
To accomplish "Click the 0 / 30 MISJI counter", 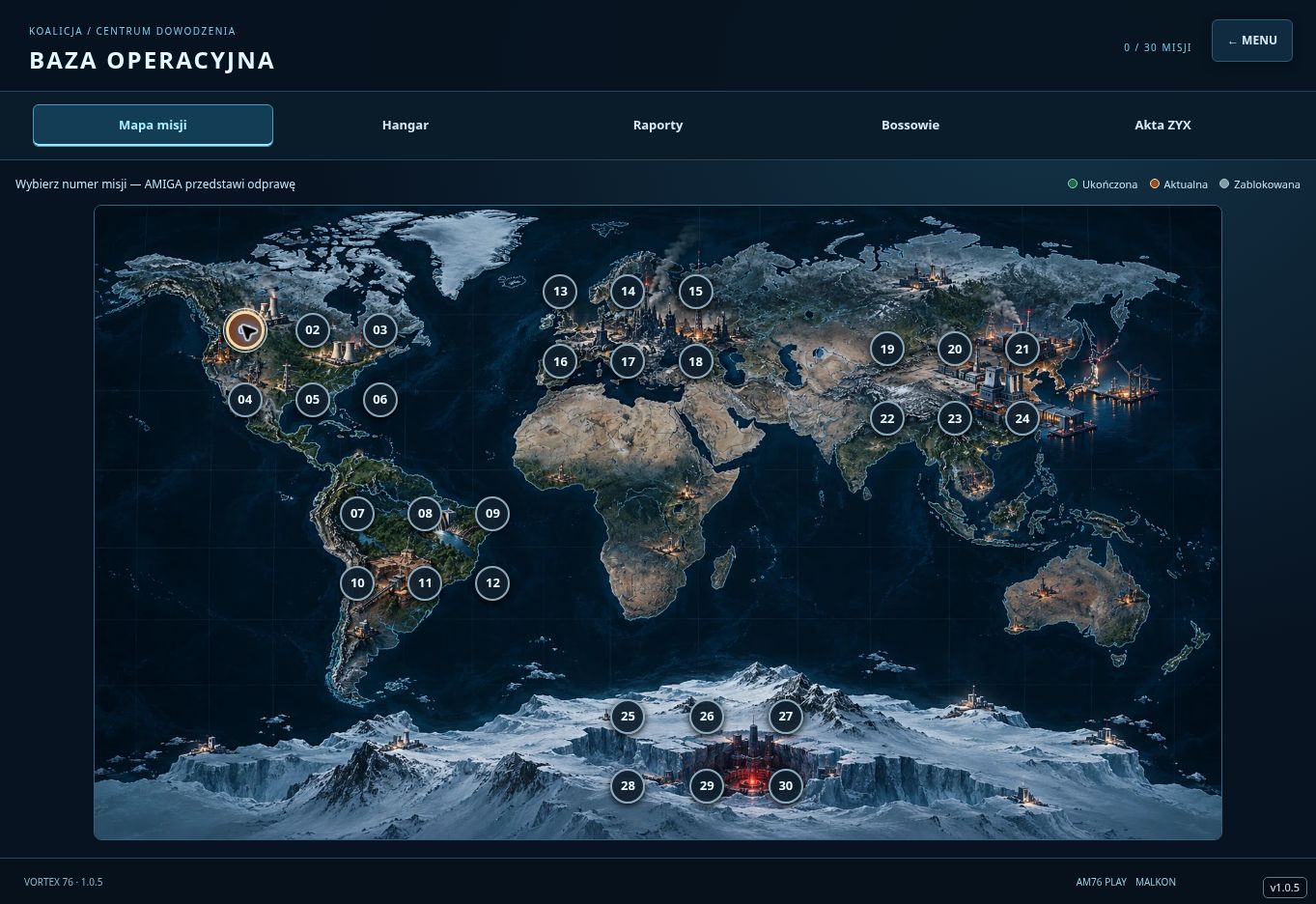I will pyautogui.click(x=1158, y=47).
